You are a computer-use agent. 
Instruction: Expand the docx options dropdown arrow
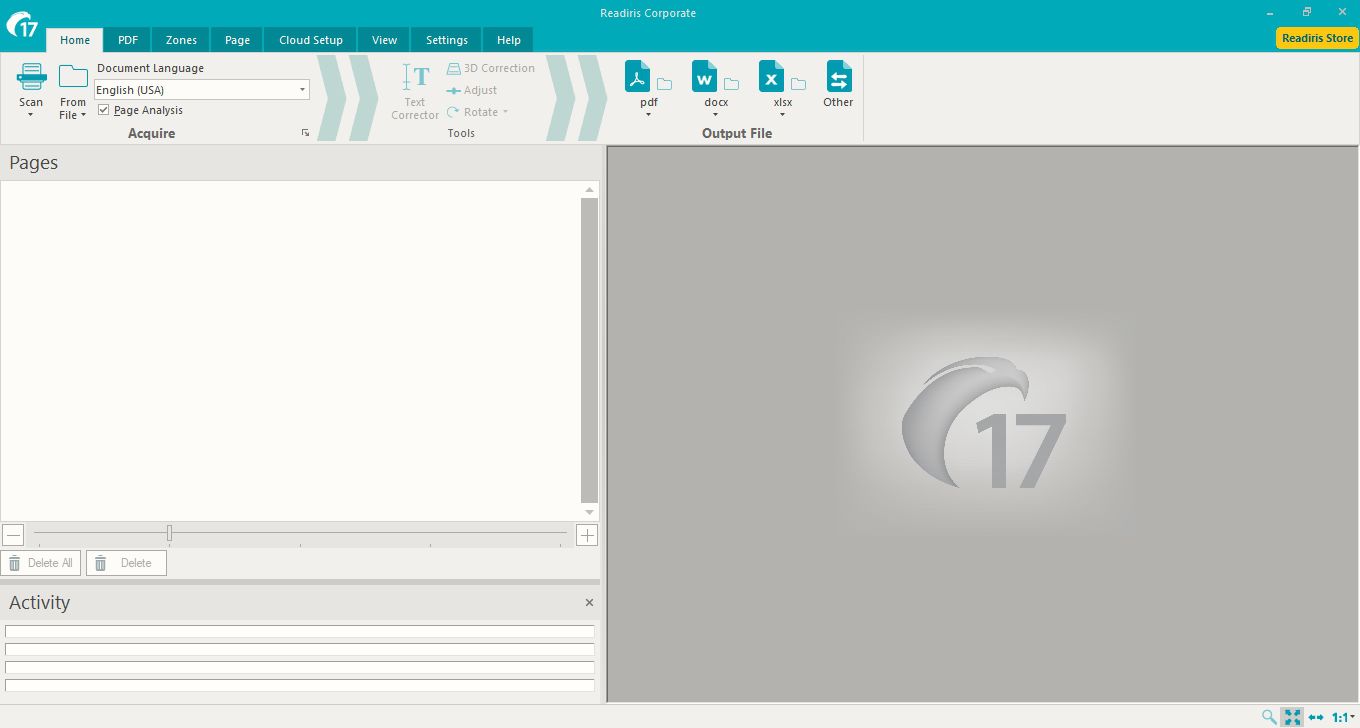coord(715,115)
